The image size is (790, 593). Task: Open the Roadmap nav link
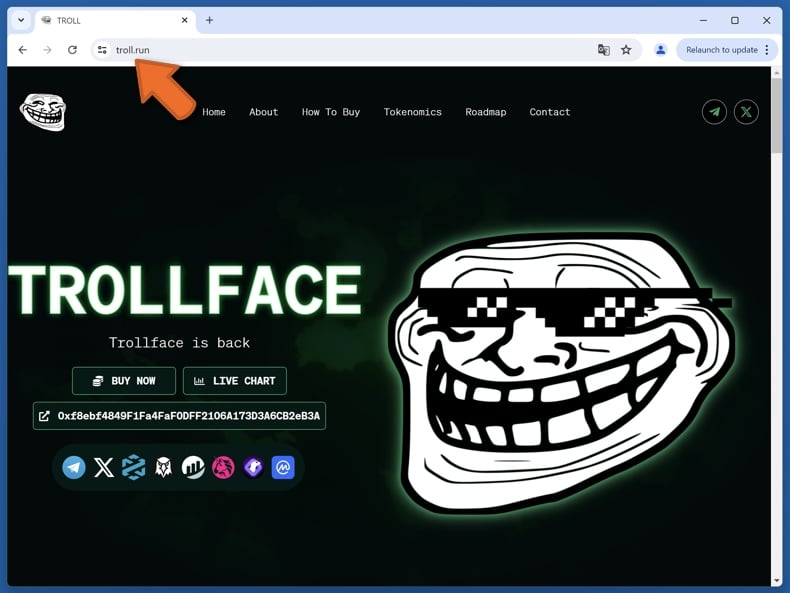point(486,112)
